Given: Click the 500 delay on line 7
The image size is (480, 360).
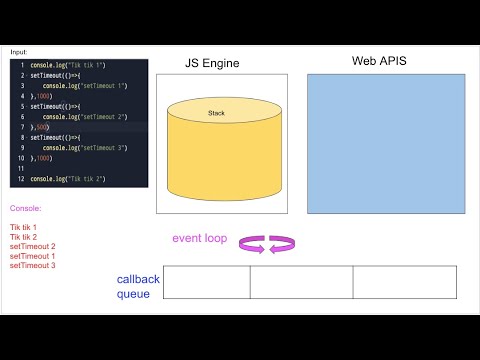Looking at the screenshot, I should coord(41,127).
